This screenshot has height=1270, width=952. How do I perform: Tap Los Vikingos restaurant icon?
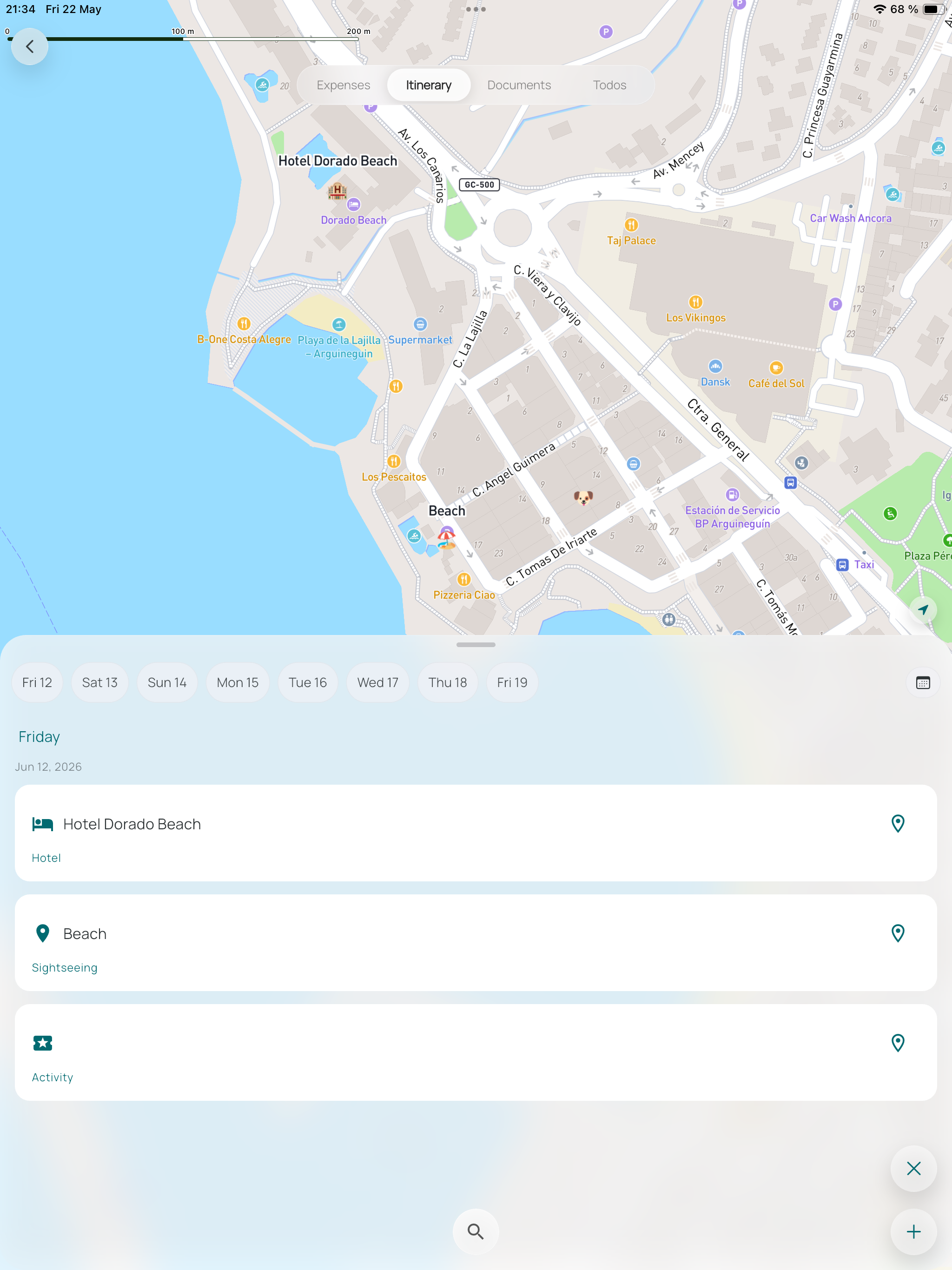(695, 302)
